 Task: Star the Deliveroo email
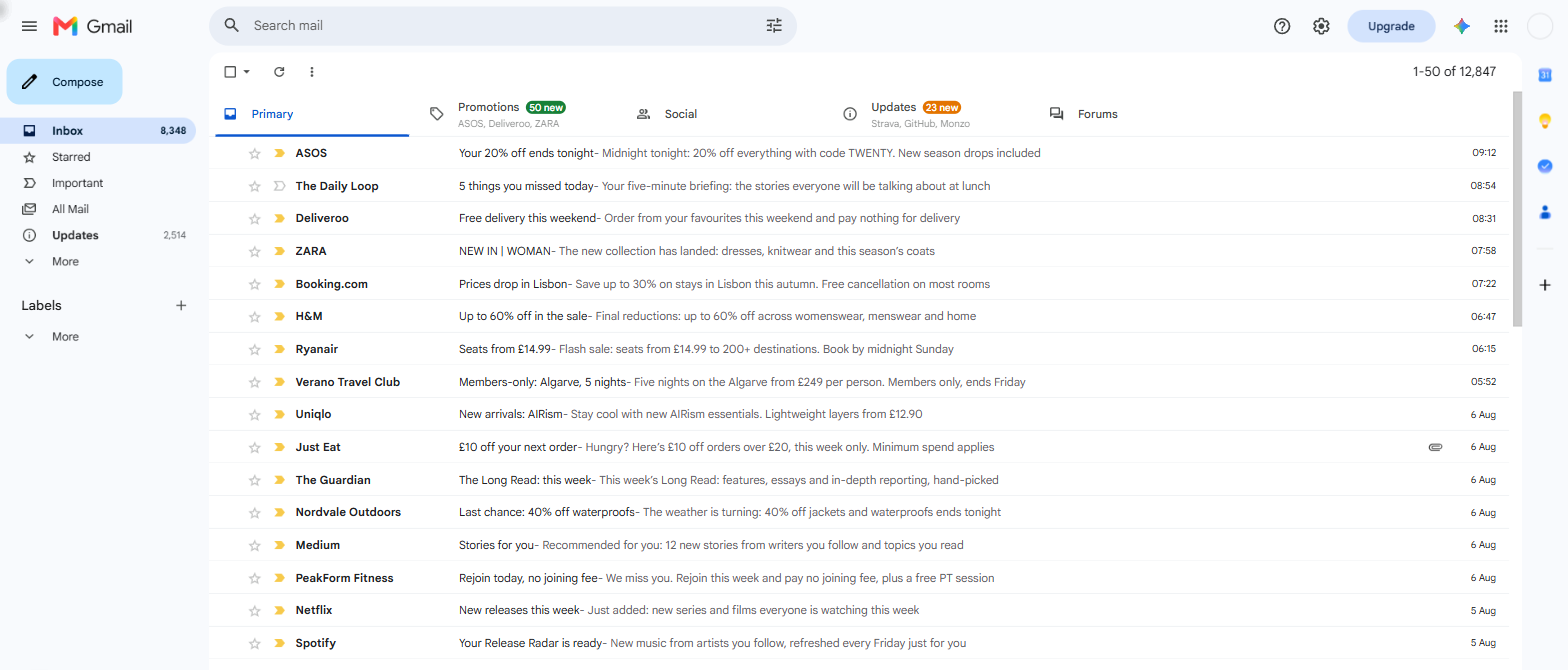[254, 218]
